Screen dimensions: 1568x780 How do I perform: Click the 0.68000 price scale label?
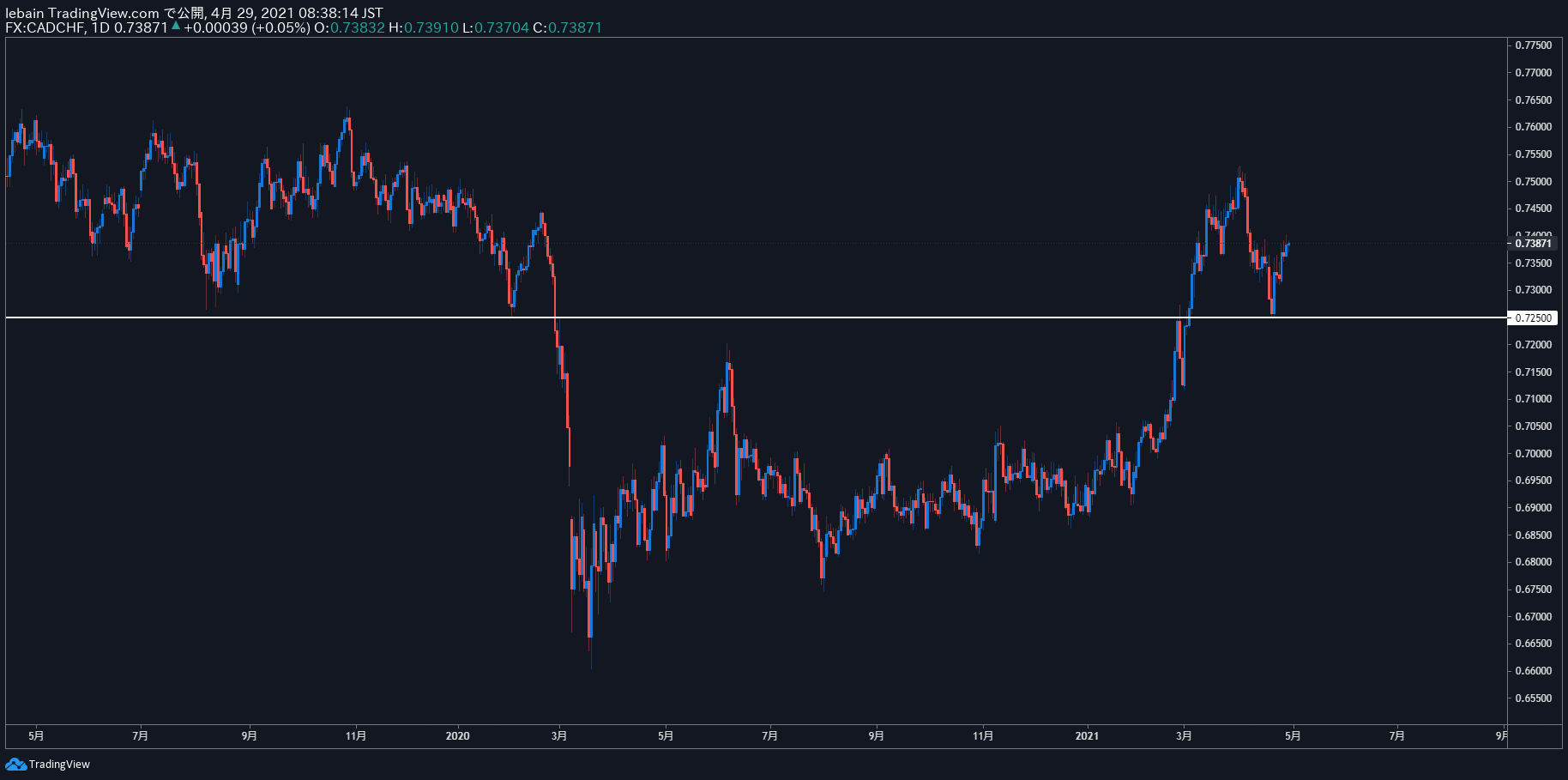[x=1533, y=562]
